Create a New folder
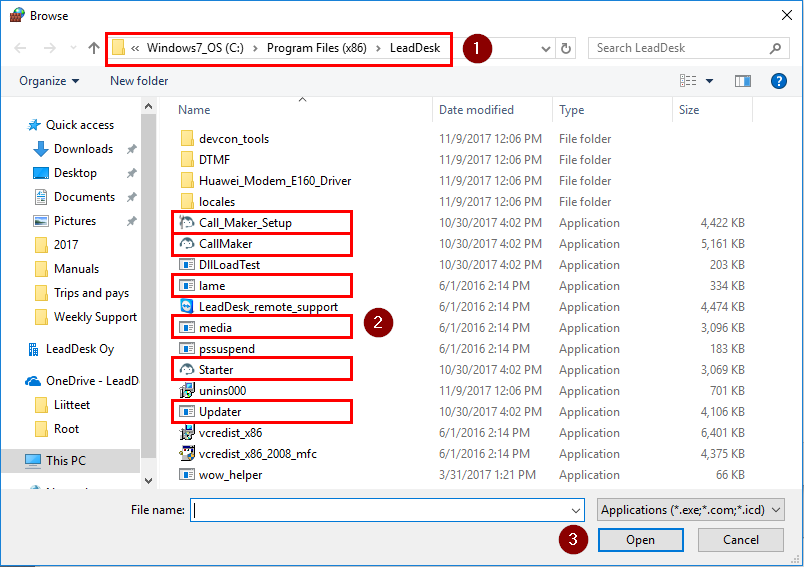This screenshot has height=567, width=804. click(x=139, y=81)
